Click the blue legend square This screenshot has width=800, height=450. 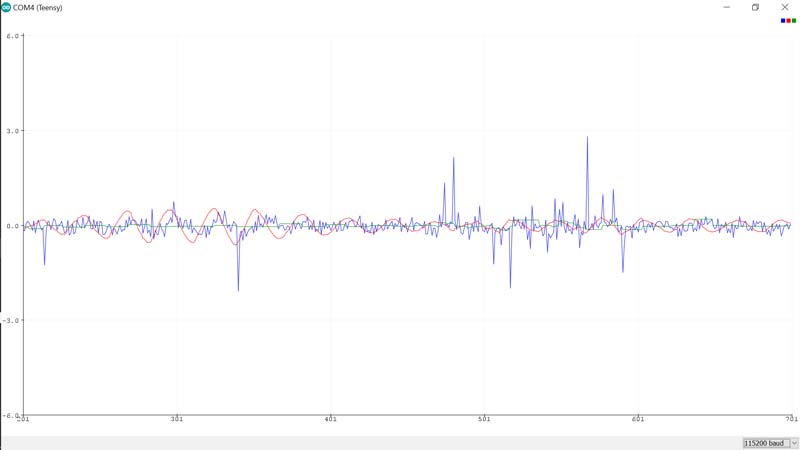point(783,21)
